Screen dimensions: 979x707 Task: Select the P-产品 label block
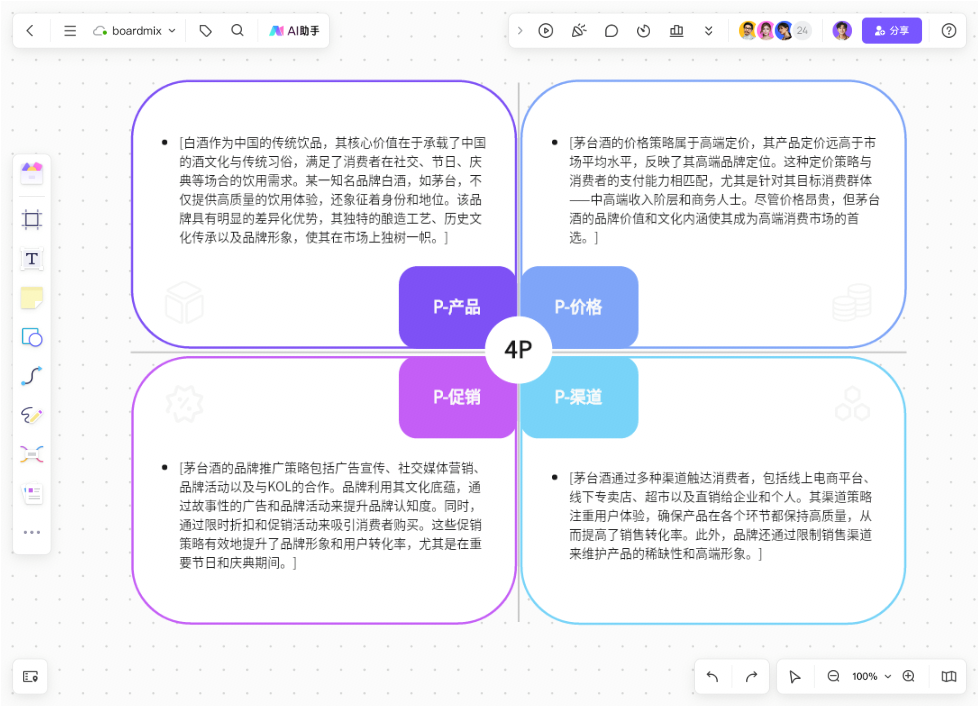click(x=458, y=307)
